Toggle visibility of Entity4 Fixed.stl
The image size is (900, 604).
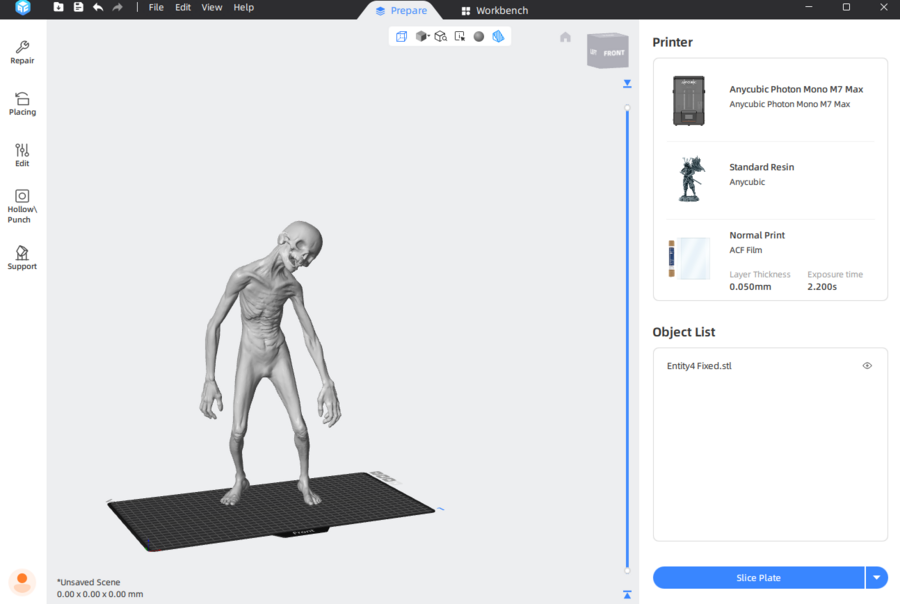(x=867, y=366)
